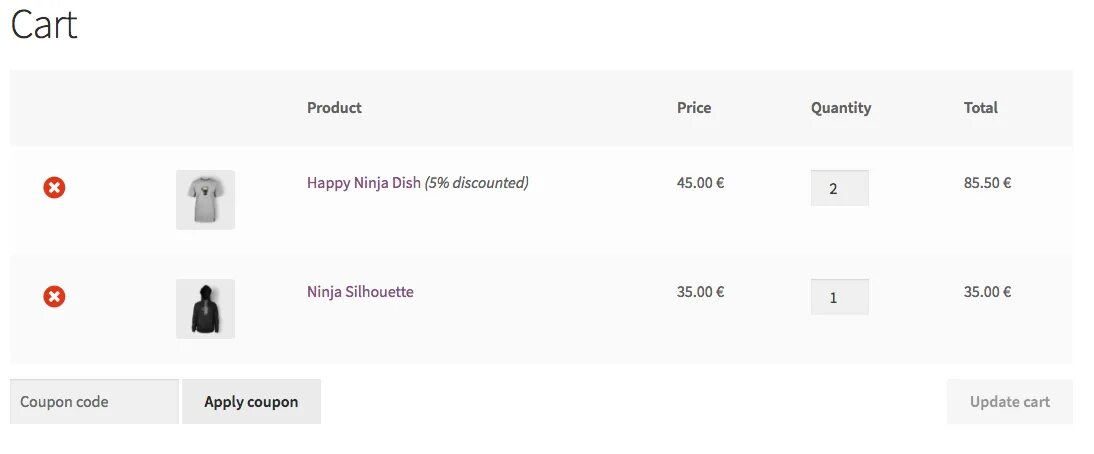Open the Happy Ninja Dish product link
Image resolution: width=1094 pixels, height=454 pixels.
point(364,183)
